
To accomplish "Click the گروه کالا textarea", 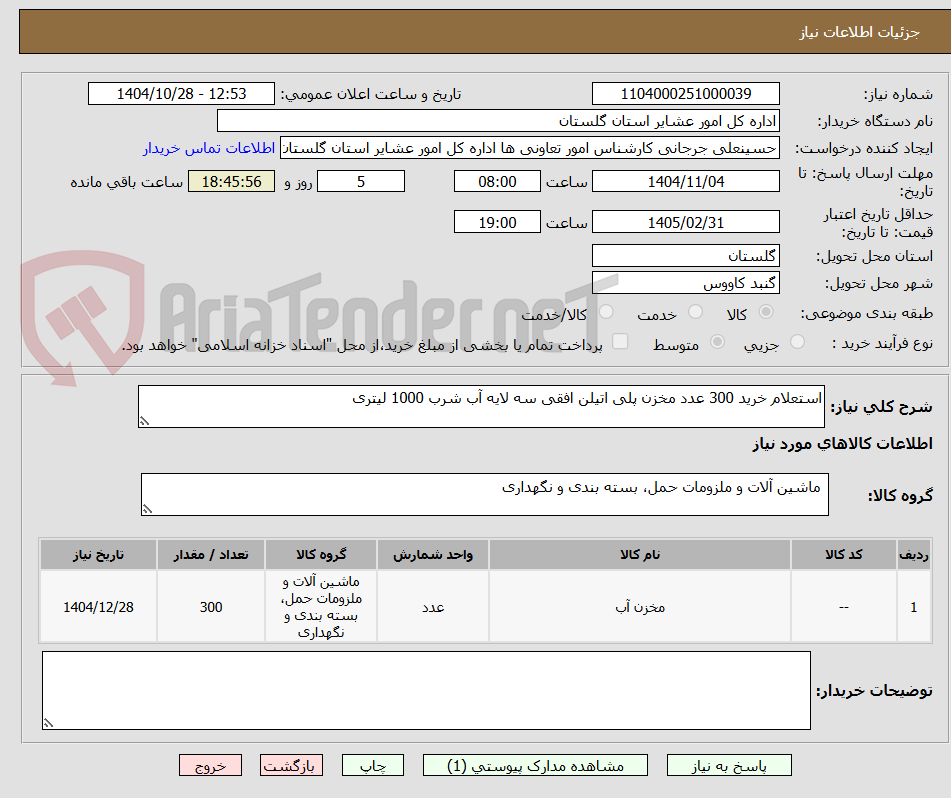I will click(485, 495).
